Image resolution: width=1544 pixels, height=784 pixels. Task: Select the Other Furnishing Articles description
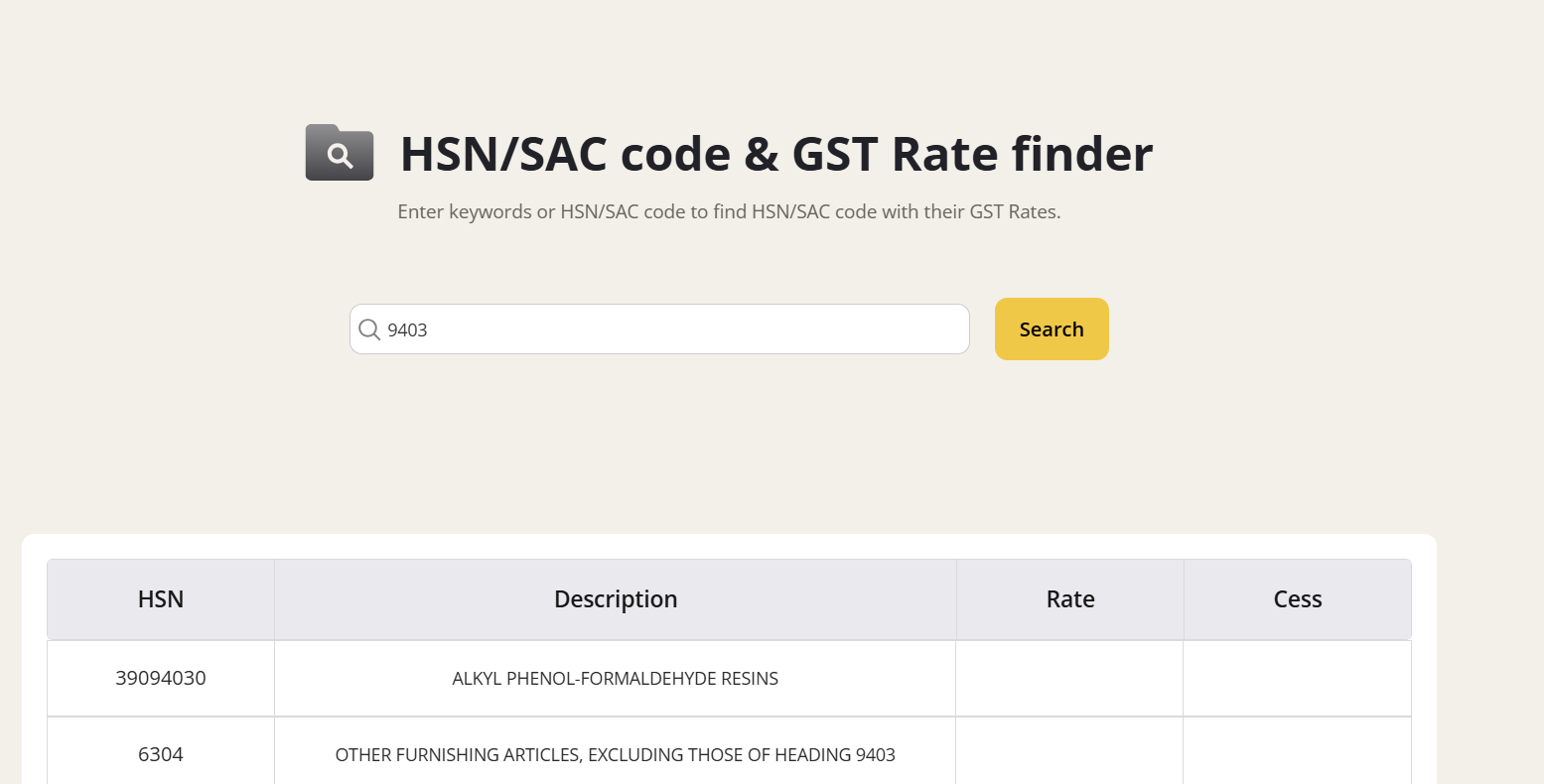coord(616,755)
